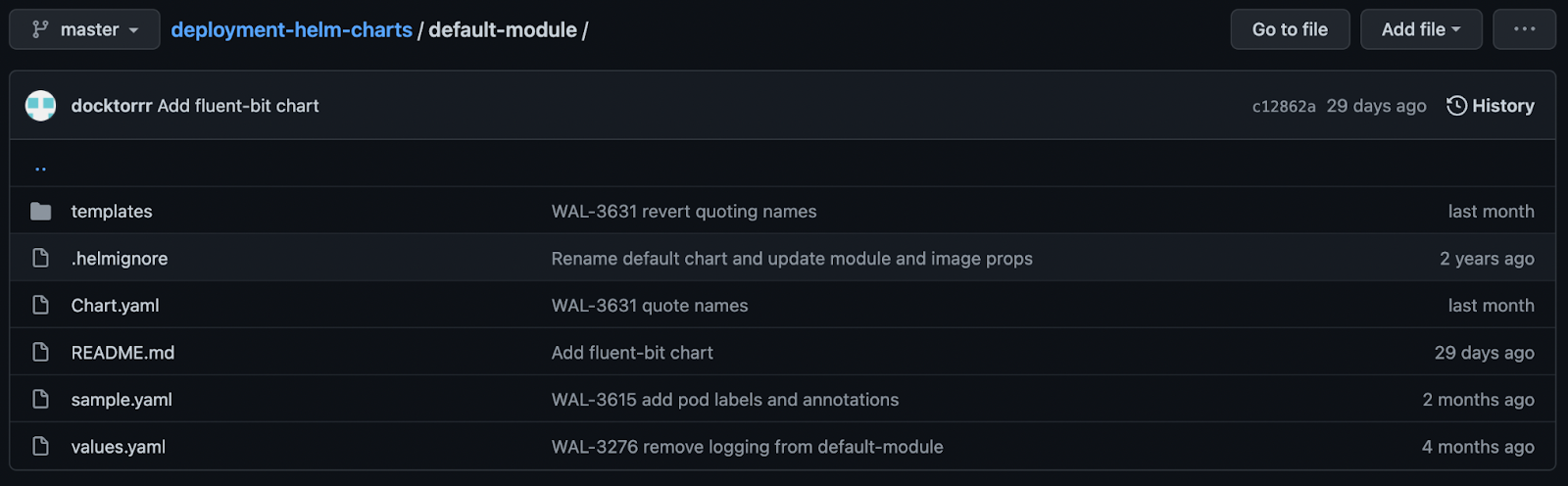Click the values.yaml file icon
Viewport: 1568px width, 486px height.
tap(40, 447)
